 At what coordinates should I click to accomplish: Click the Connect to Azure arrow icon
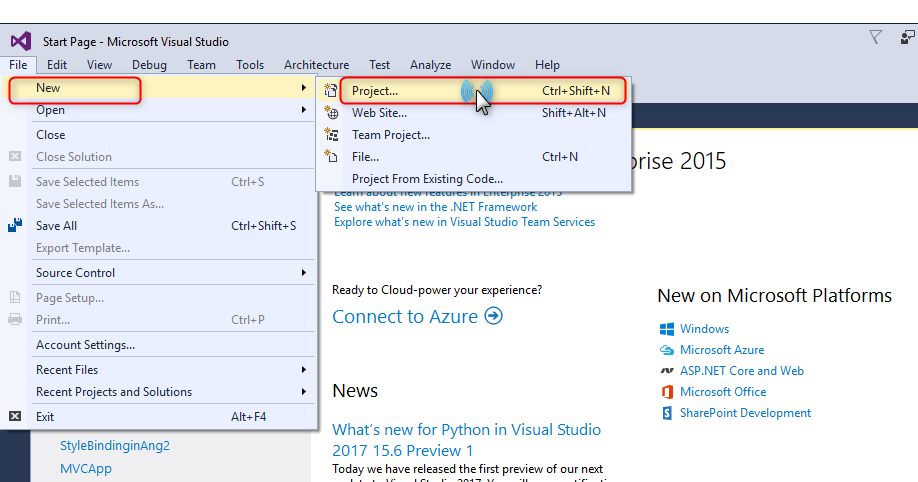(493, 316)
